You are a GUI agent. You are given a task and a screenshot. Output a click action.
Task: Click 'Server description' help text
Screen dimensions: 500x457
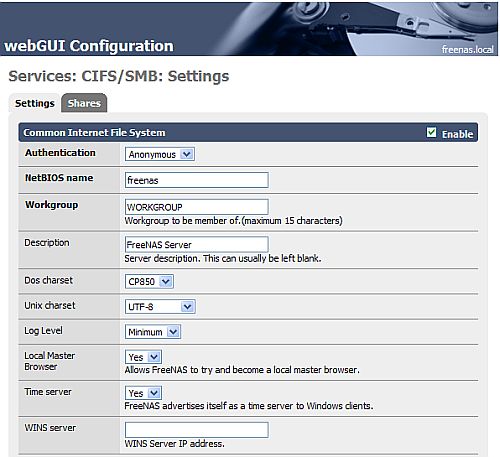(x=223, y=258)
